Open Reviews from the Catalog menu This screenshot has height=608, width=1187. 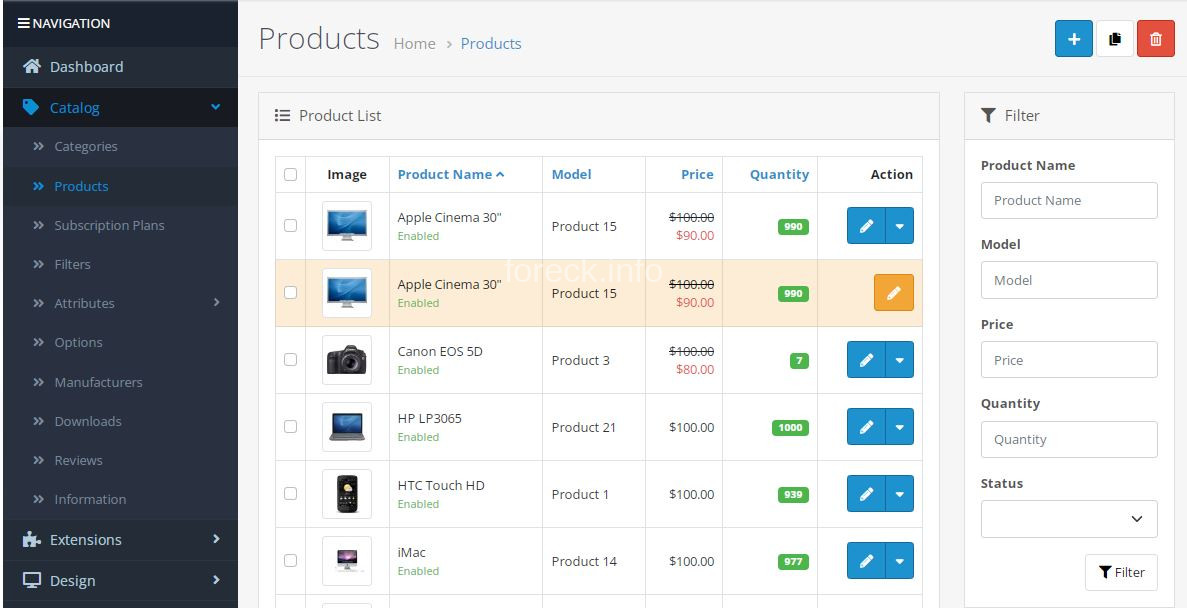pyautogui.click(x=76, y=460)
